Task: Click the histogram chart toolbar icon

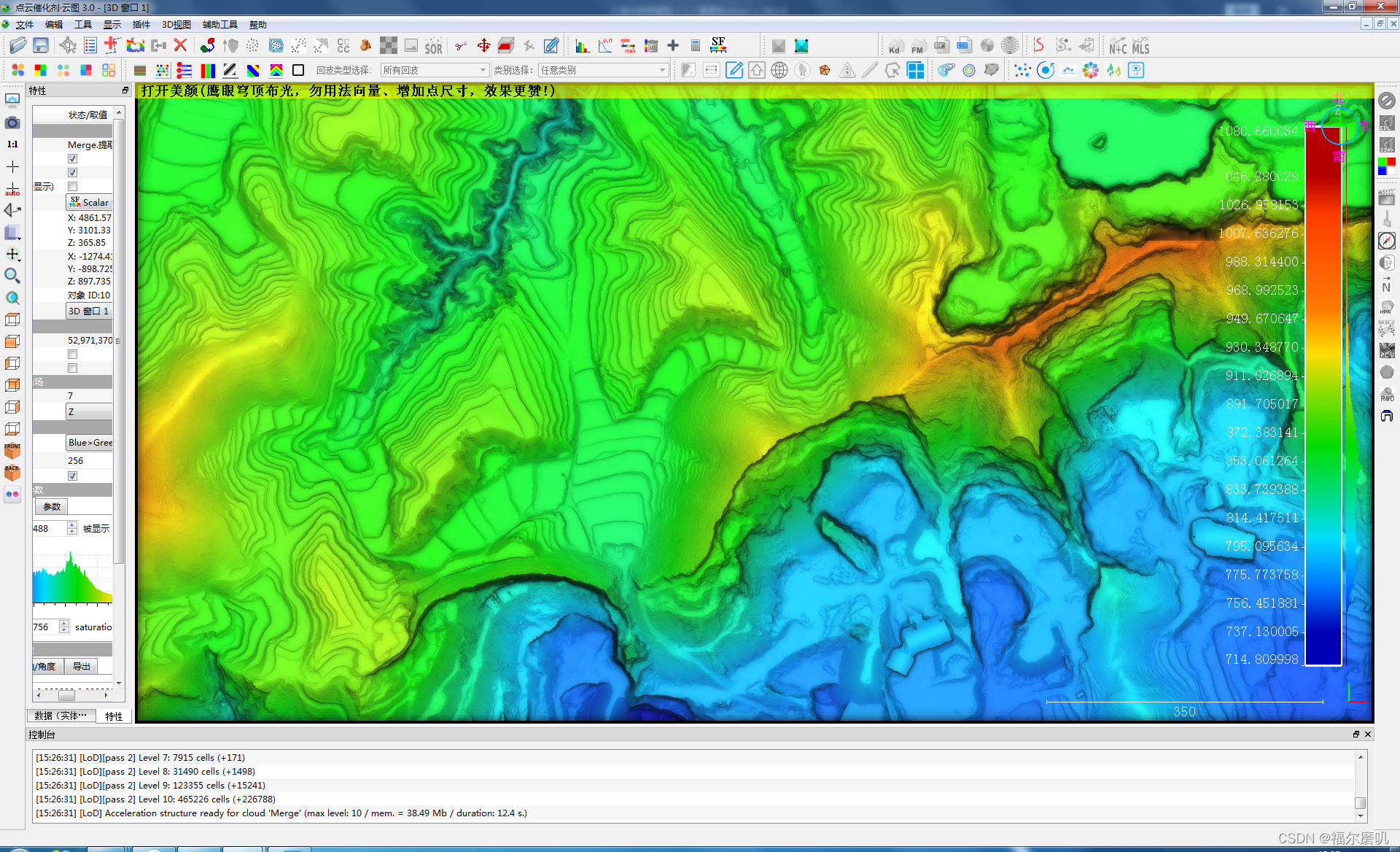Action: point(582,47)
